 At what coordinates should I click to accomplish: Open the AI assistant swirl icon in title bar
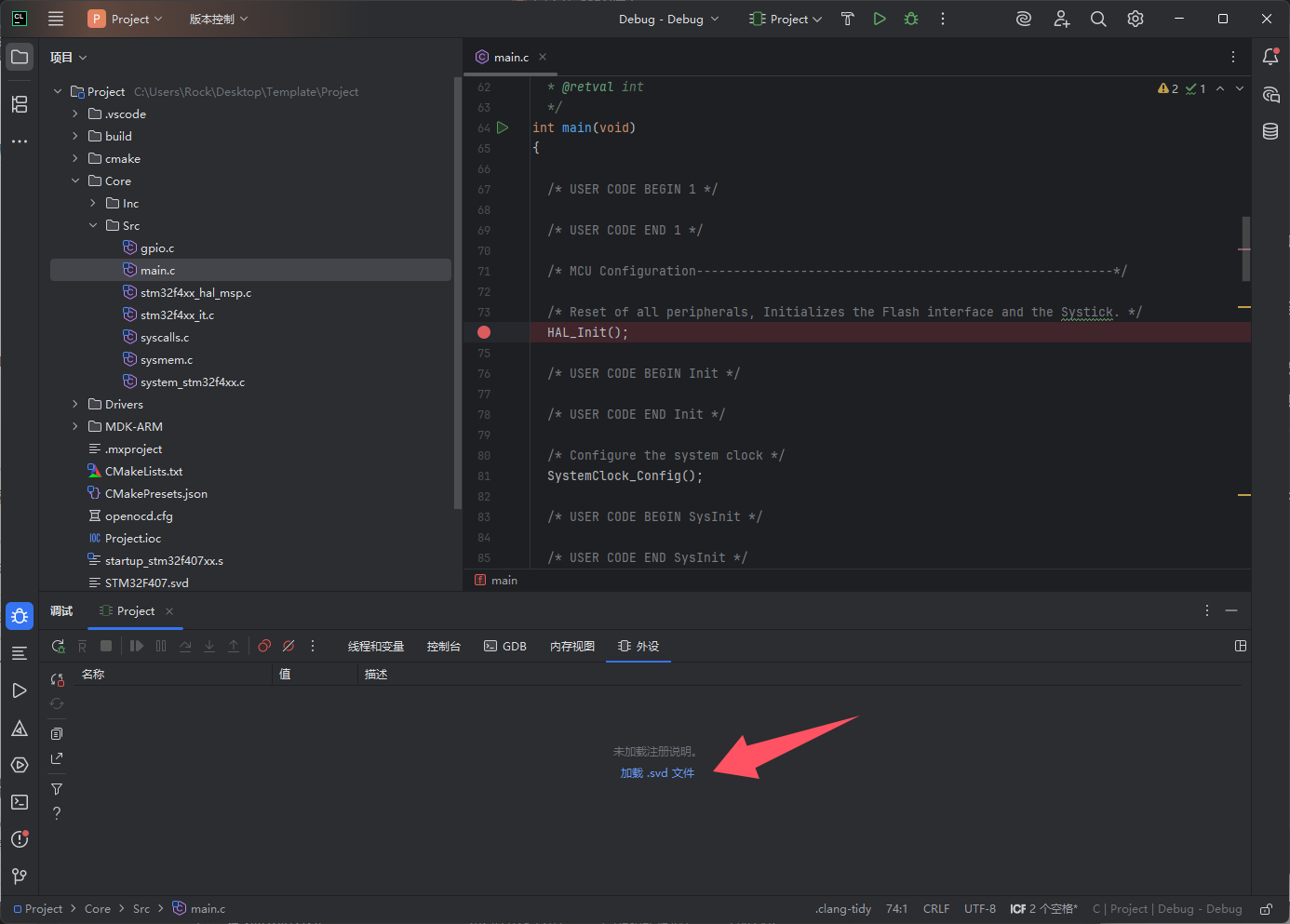pos(1024,19)
